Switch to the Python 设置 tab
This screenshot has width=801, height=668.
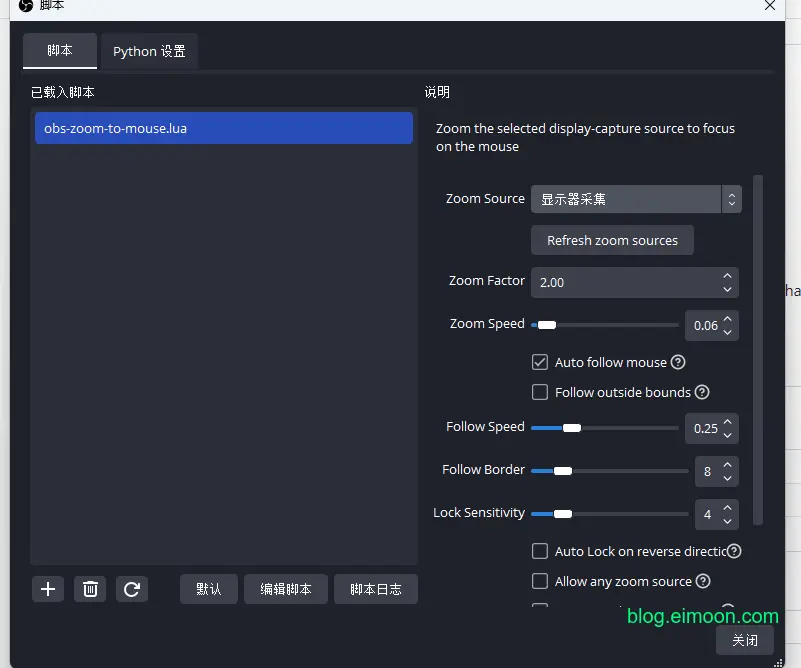(x=149, y=51)
